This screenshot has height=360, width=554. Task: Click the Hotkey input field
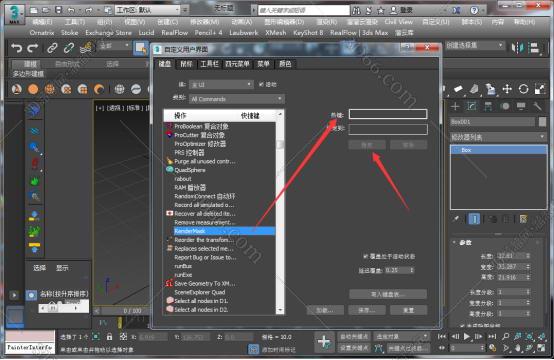[388, 114]
